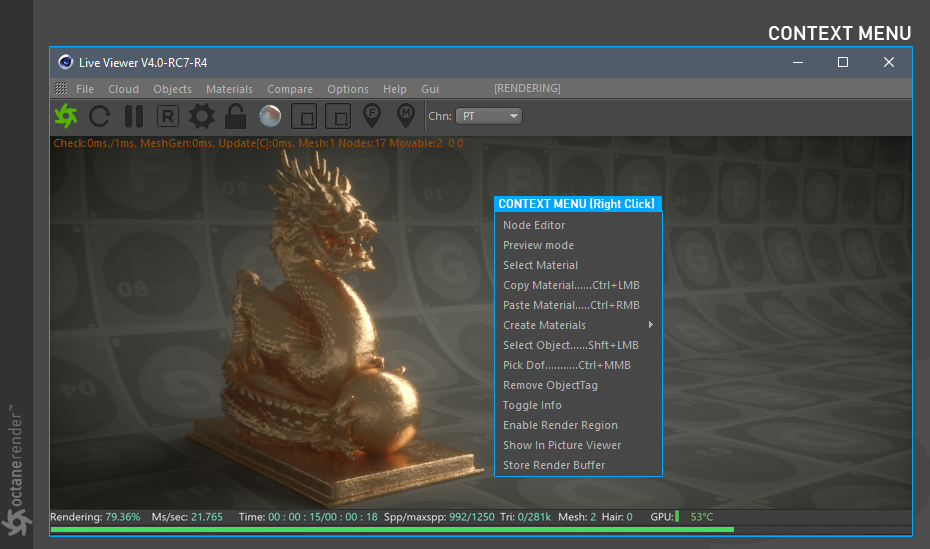Screen dimensions: 930x549
Task: Open the Materials menu
Action: pos(230,89)
